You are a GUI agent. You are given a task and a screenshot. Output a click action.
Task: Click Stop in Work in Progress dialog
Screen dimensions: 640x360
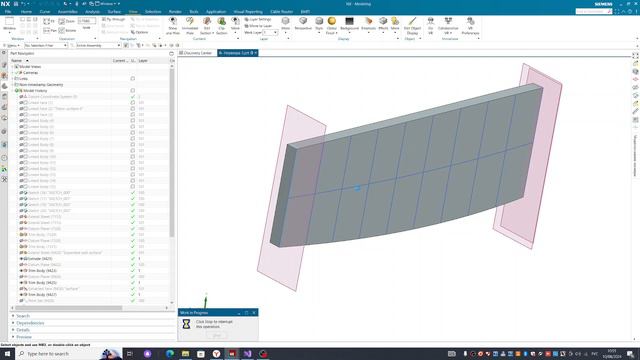216,335
